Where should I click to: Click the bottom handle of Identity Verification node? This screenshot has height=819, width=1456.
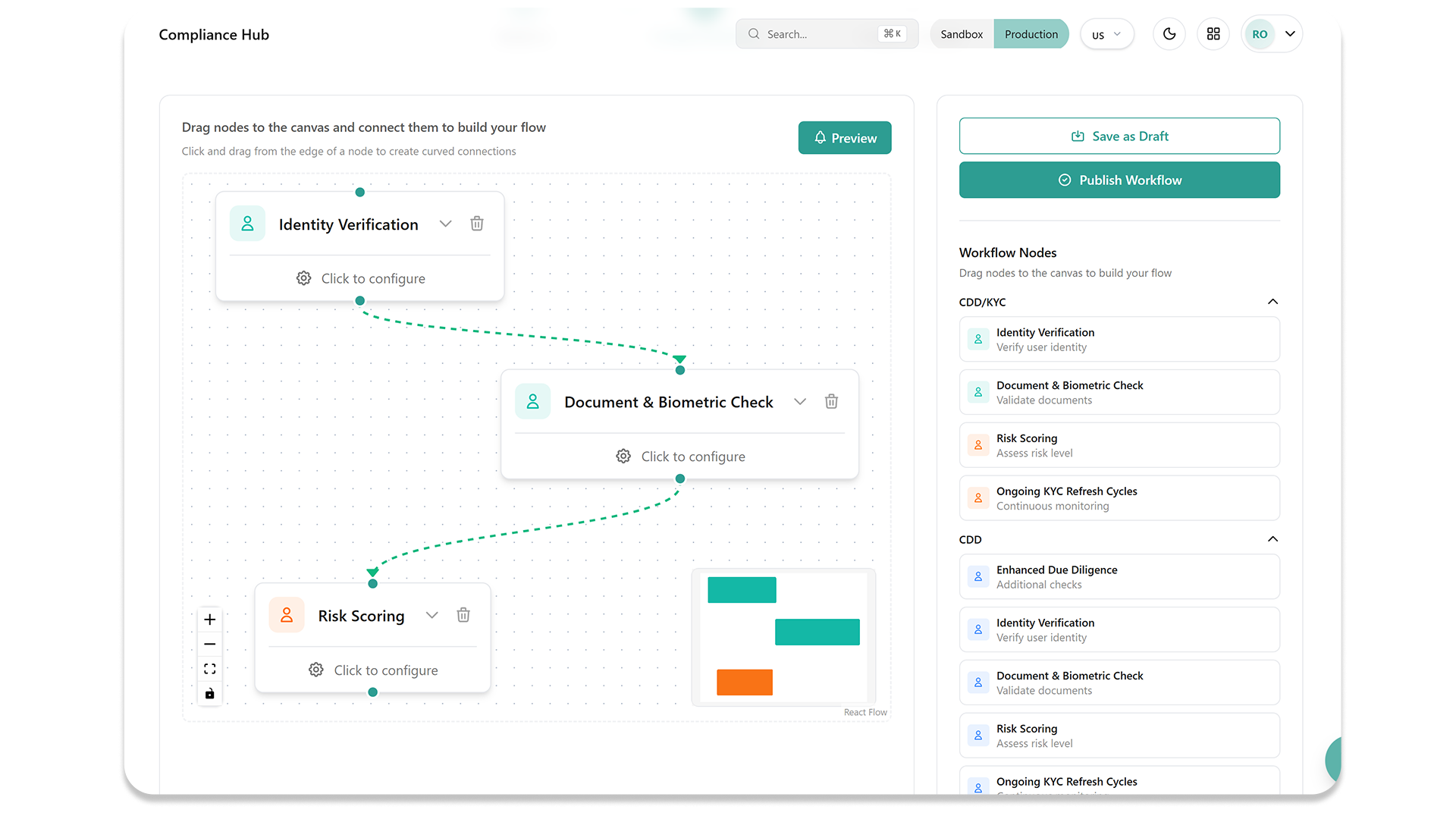[360, 301]
